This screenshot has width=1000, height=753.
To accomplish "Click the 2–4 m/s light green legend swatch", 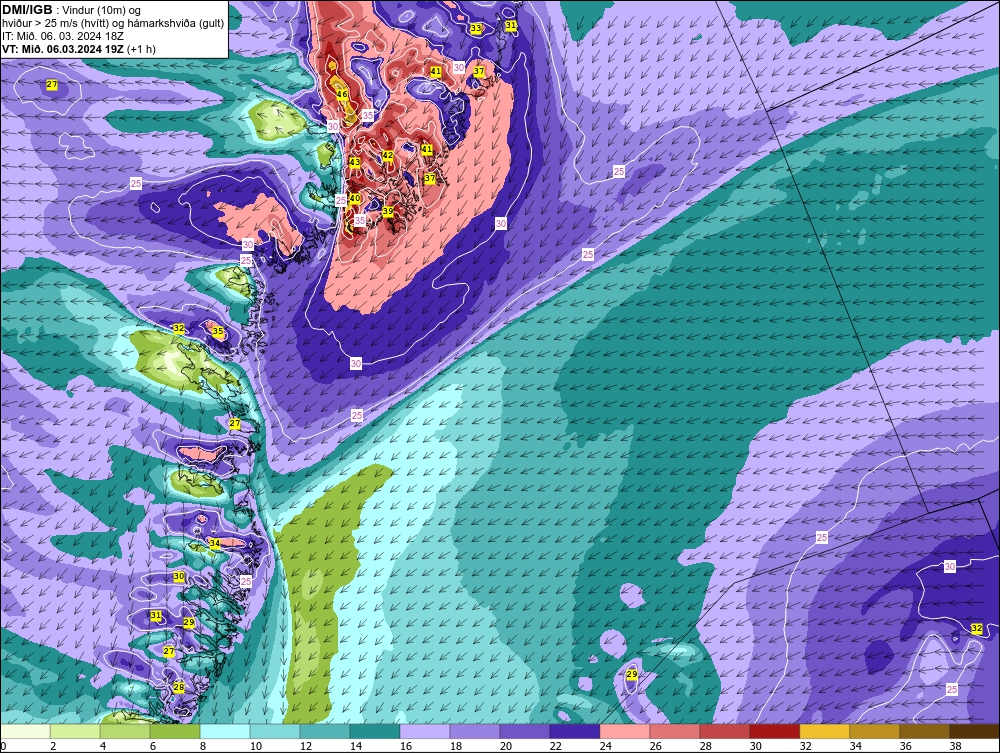I will tap(75, 731).
